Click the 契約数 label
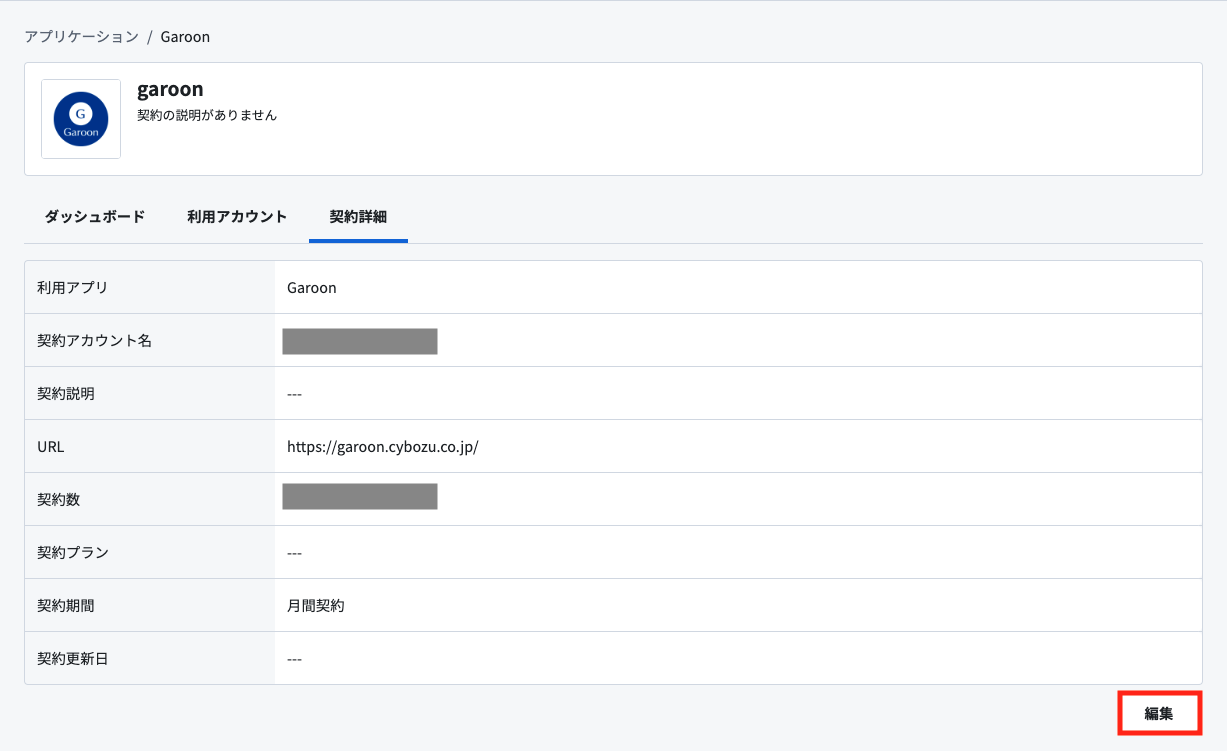The image size is (1227, 751). point(58,499)
